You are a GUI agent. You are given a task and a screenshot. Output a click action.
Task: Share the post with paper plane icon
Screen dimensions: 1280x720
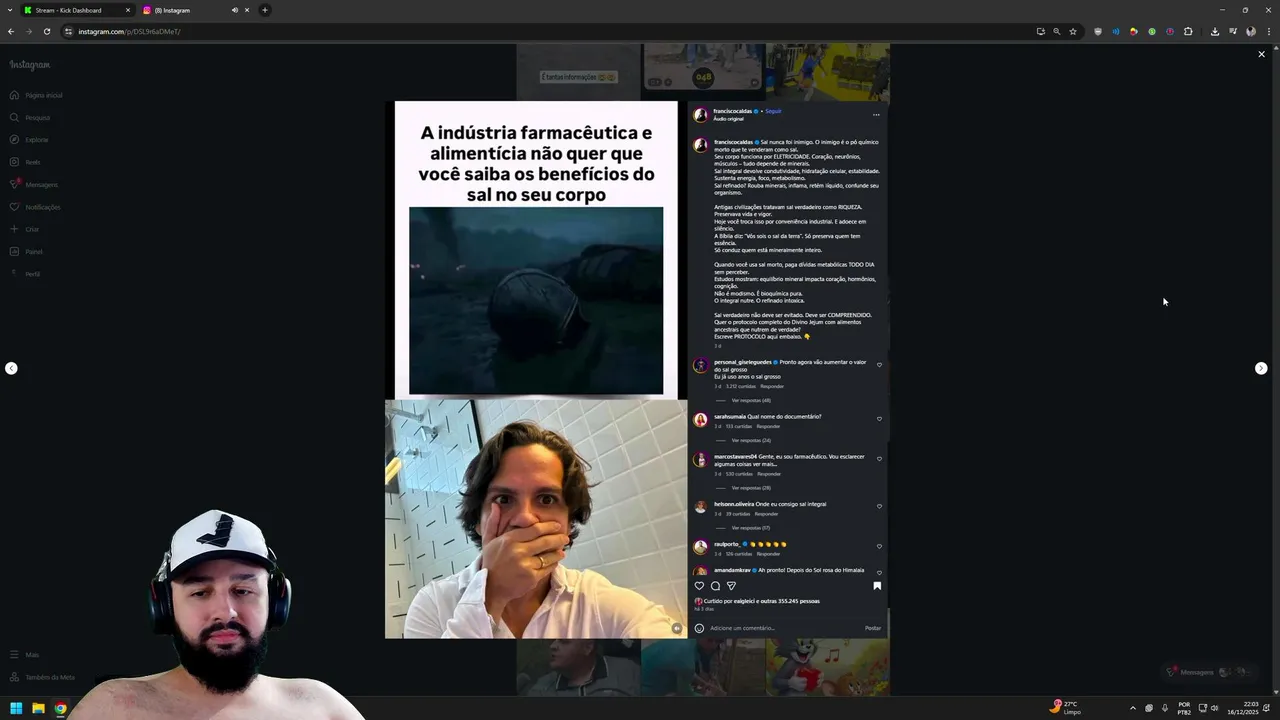click(731, 586)
